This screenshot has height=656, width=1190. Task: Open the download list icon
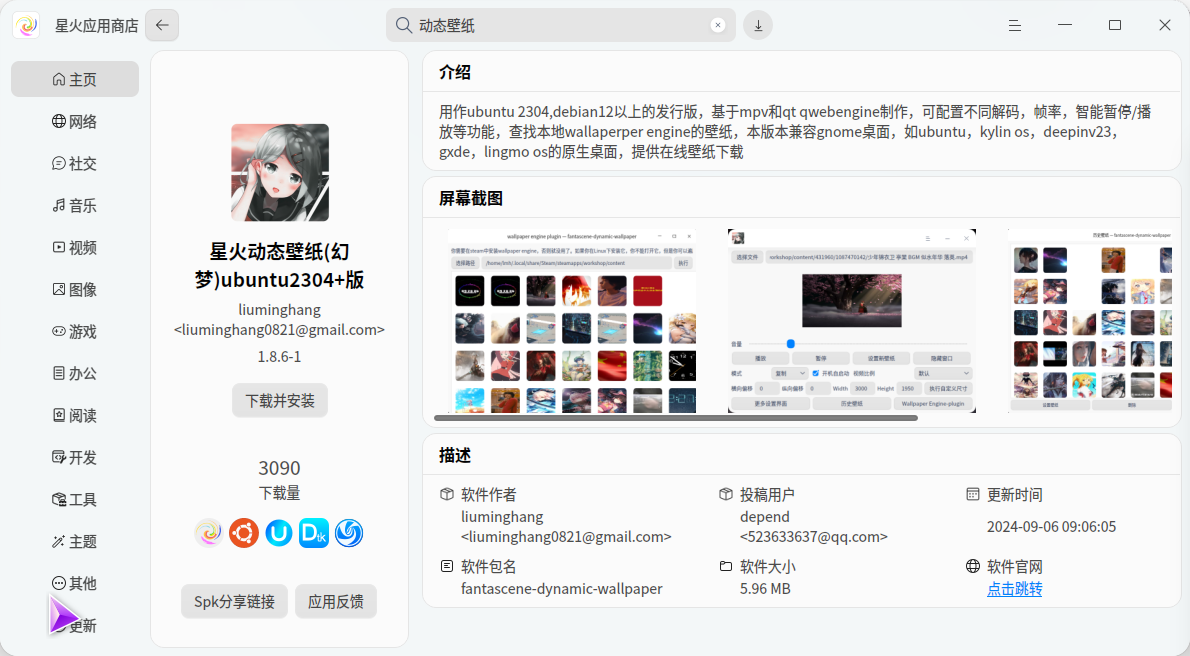click(758, 25)
